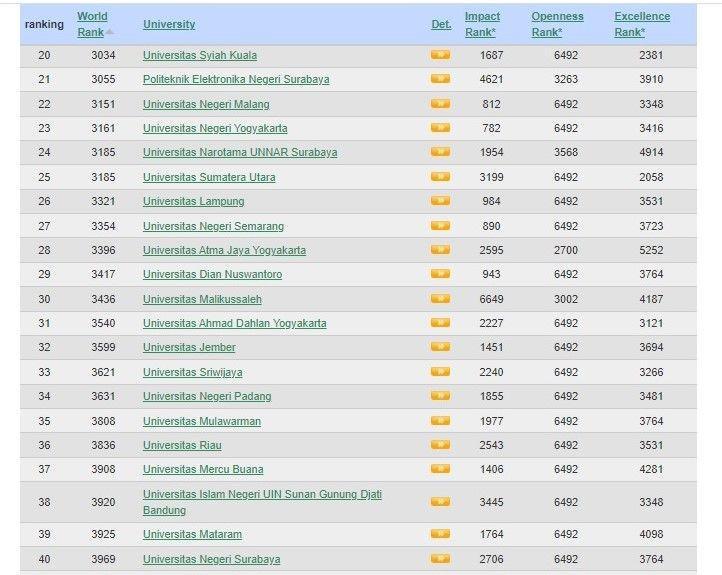Open details icon for UIN Sunan Gunung Djati
The width and height of the screenshot is (722, 575).
tap(440, 502)
